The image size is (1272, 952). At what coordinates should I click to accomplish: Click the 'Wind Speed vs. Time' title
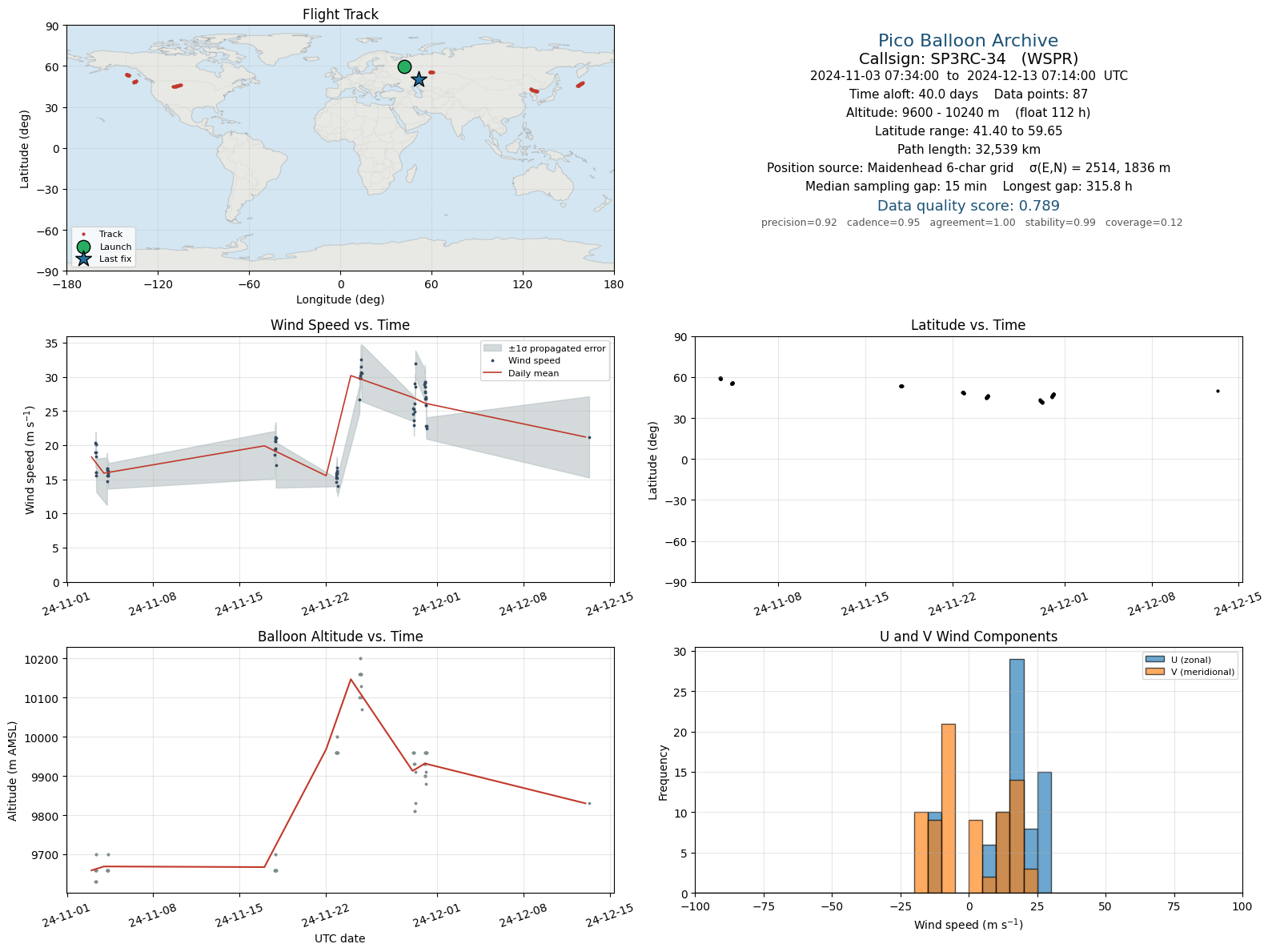[x=340, y=325]
